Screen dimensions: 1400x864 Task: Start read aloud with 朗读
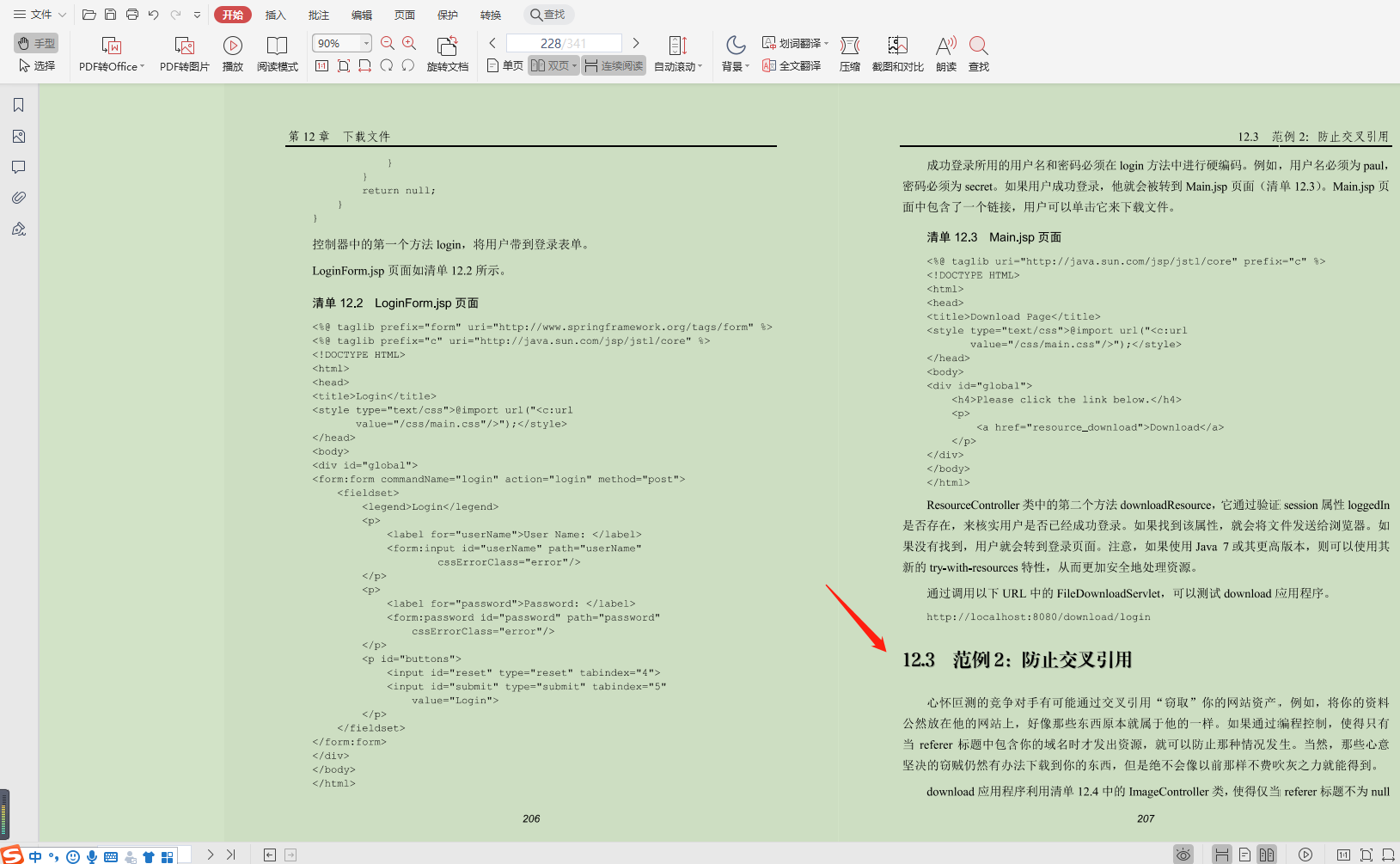[x=946, y=53]
